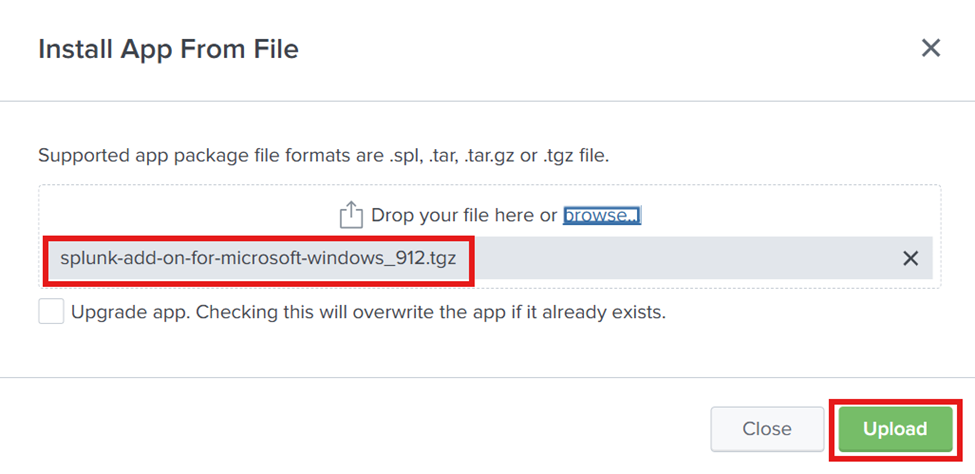Select the splunk-add-on-for-microsoft-windows_912.tgz filename
This screenshot has height=474, width=975.
click(x=258, y=258)
